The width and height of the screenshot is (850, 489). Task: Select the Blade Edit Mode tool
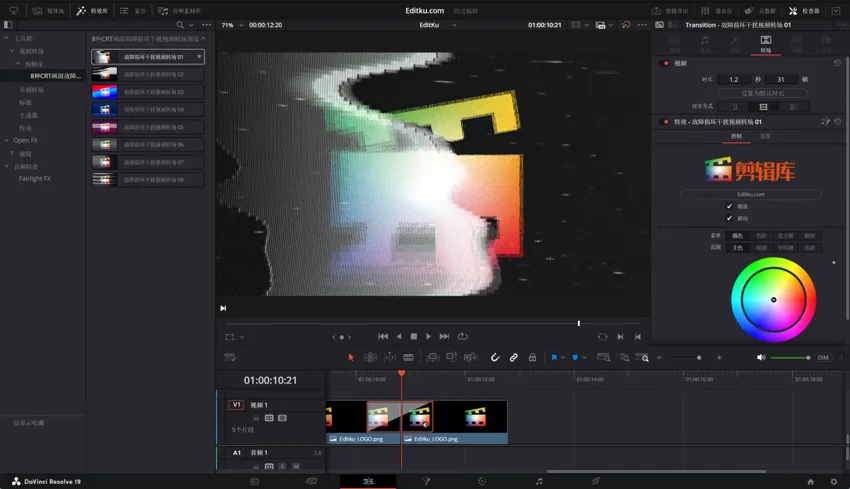408,357
